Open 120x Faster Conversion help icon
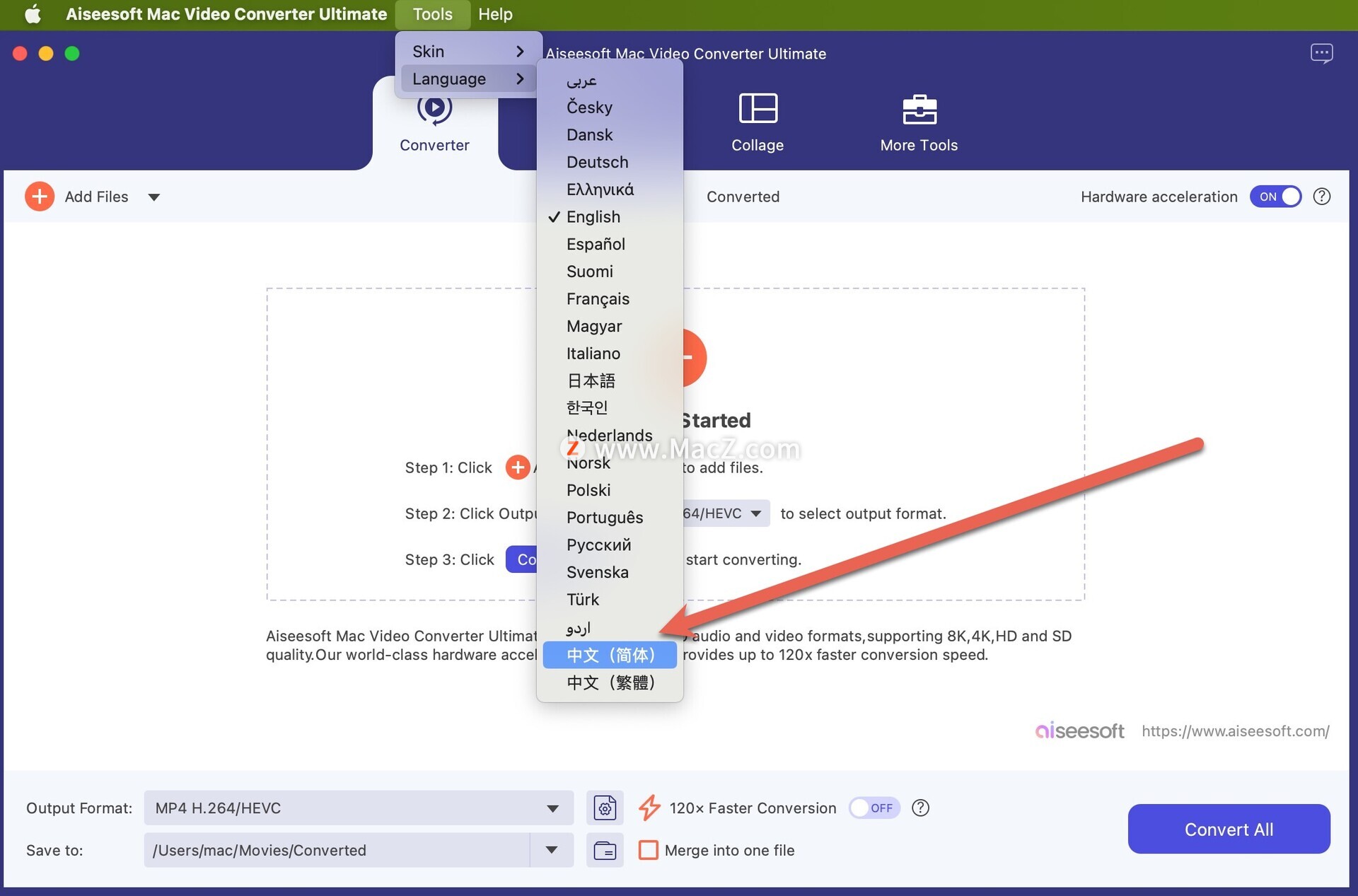 click(920, 808)
